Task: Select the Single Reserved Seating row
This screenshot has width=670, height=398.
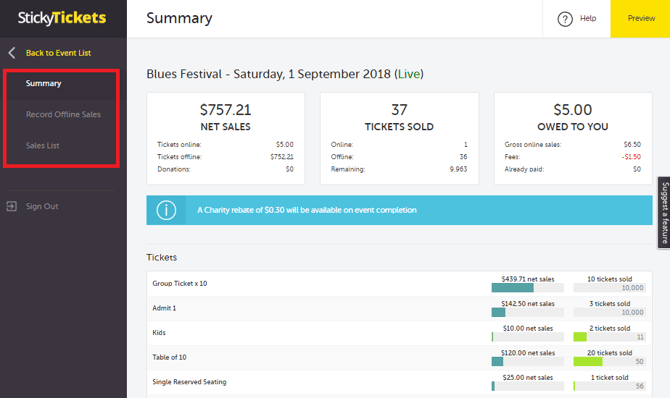Action: pyautogui.click(x=399, y=382)
